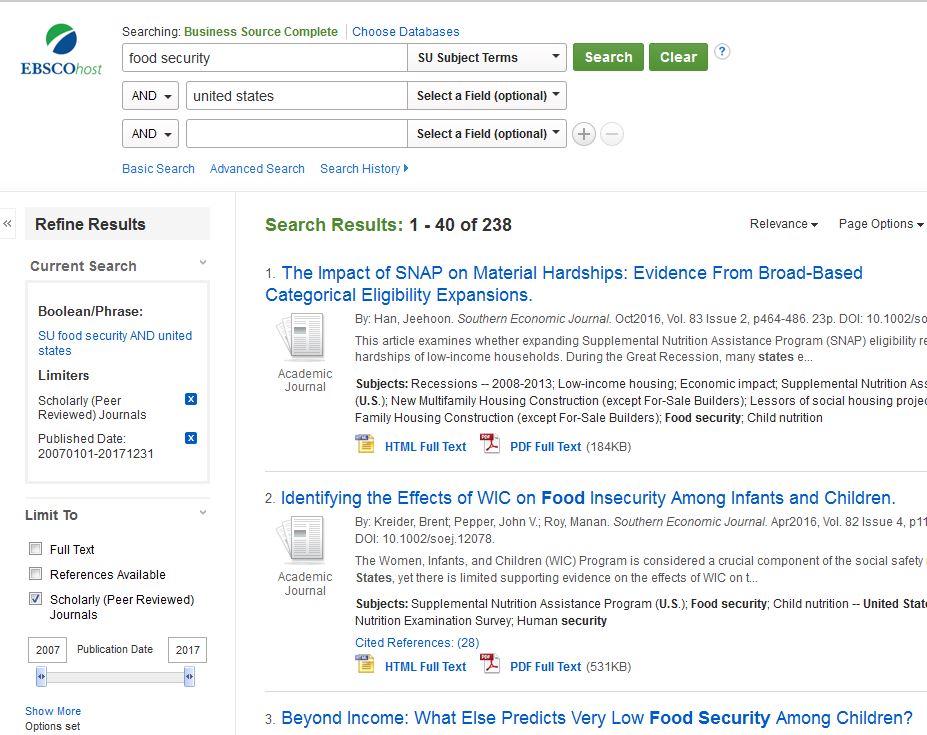Open field dropdown for united states row
The height and width of the screenshot is (735, 927).
click(x=487, y=96)
